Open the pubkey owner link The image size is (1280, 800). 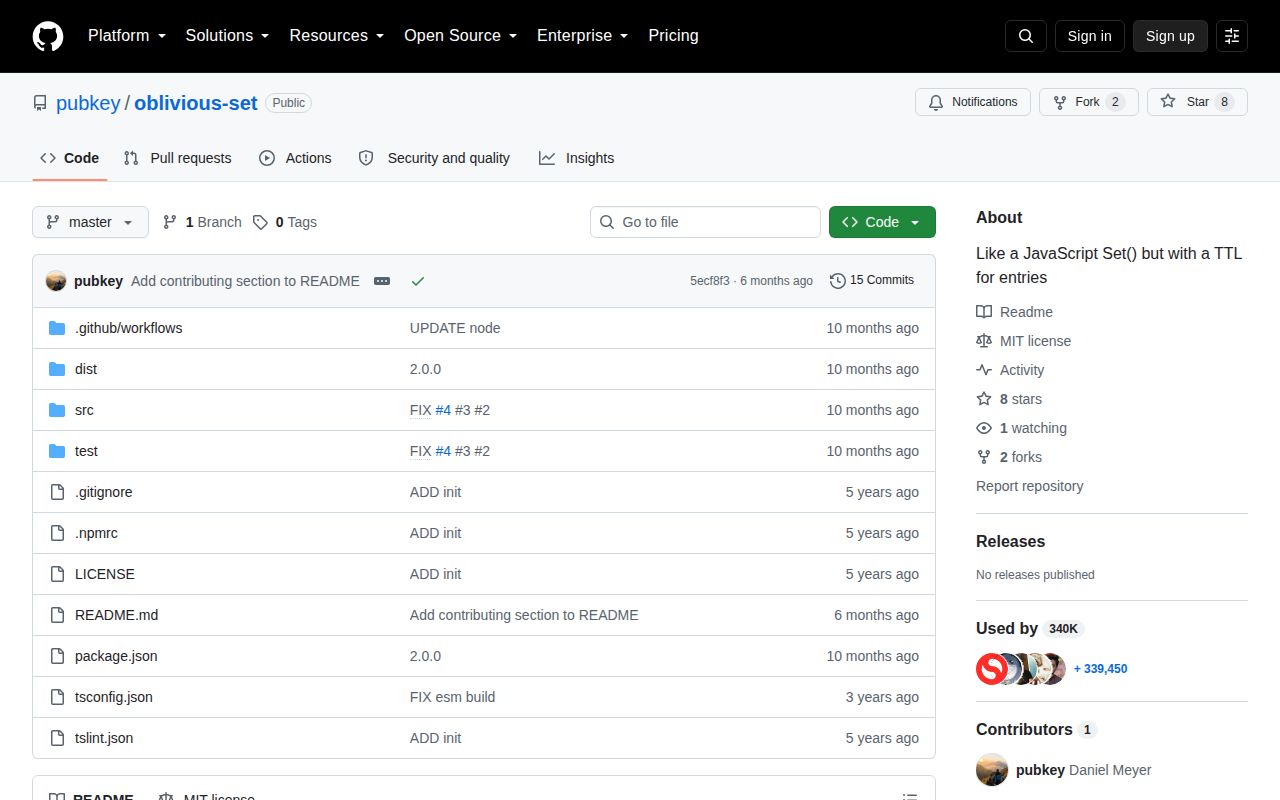click(x=88, y=103)
